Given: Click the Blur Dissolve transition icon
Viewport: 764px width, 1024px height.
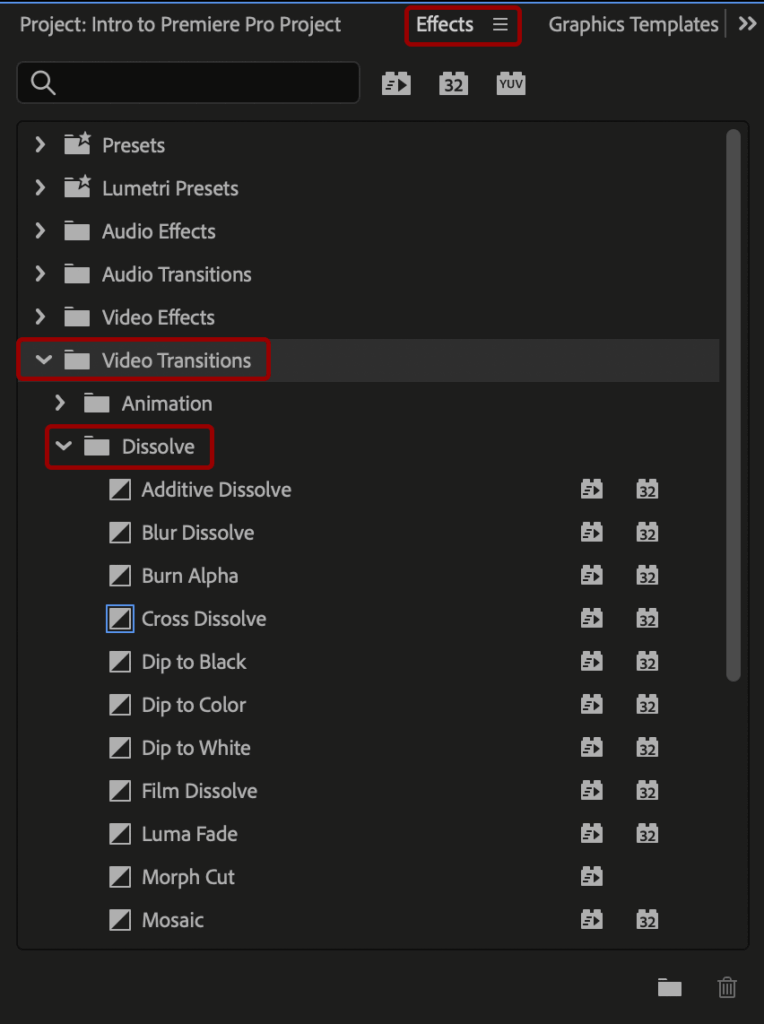Looking at the screenshot, I should pos(119,532).
